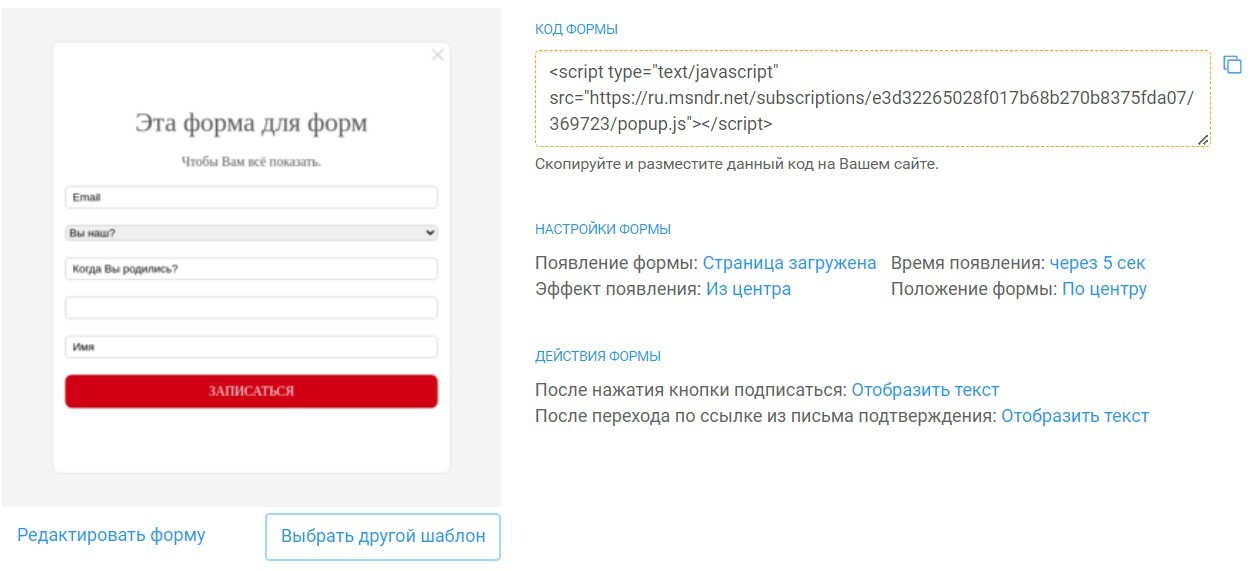This screenshot has width=1258, height=571.
Task: Click the copy form code icon
Action: tap(1232, 65)
